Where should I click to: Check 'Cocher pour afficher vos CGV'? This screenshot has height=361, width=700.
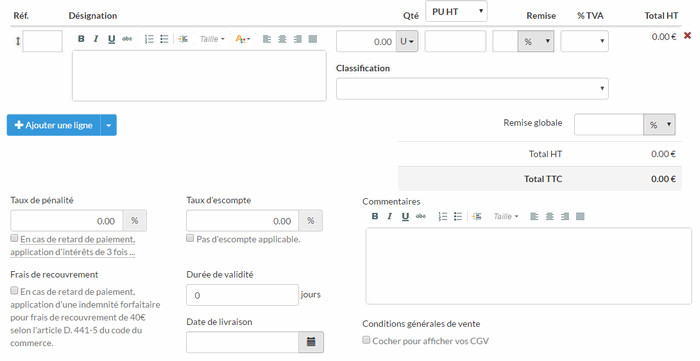pyautogui.click(x=367, y=340)
